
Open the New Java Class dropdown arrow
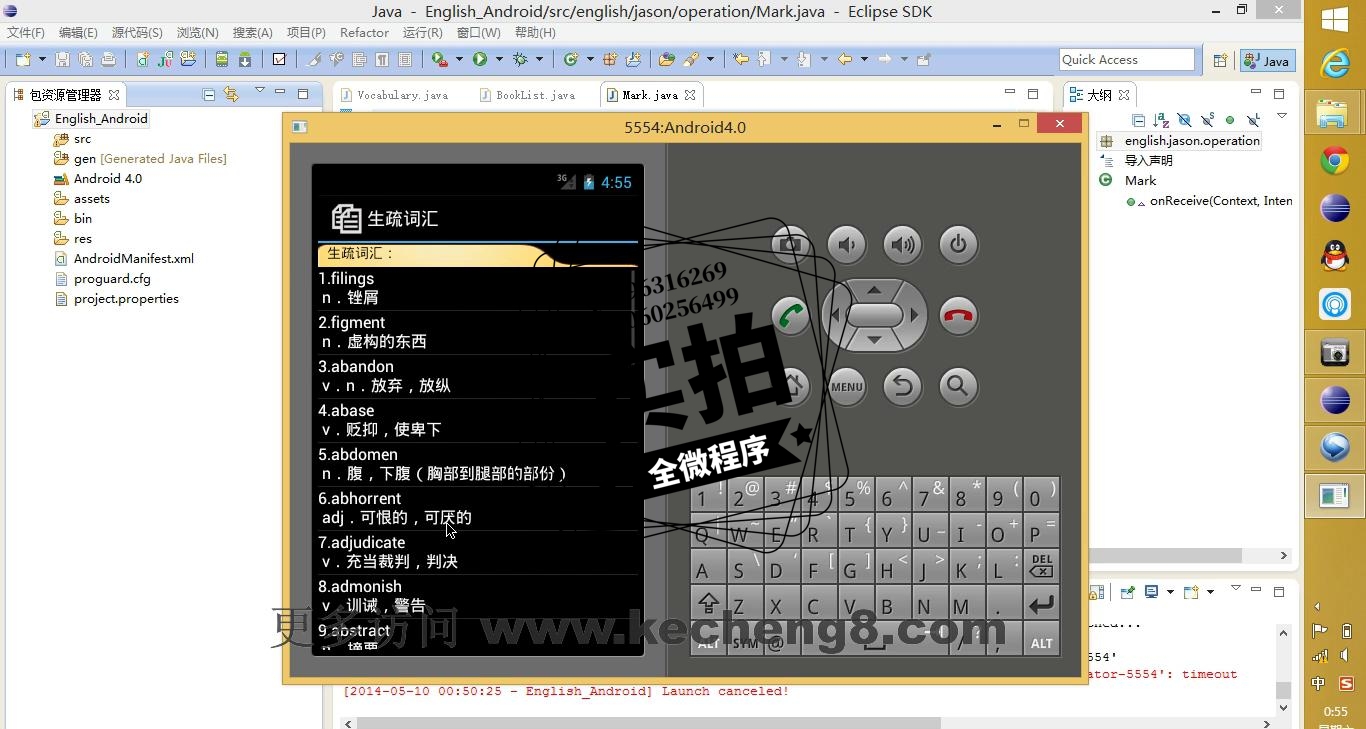click(590, 59)
